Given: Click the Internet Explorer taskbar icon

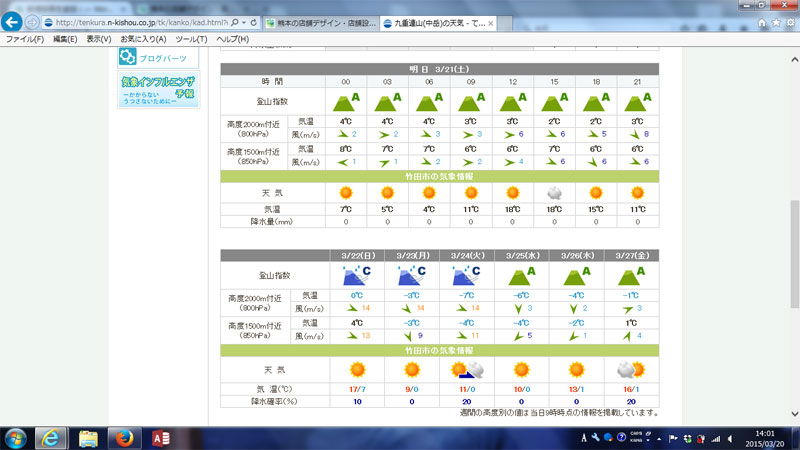Looking at the screenshot, I should point(51,438).
